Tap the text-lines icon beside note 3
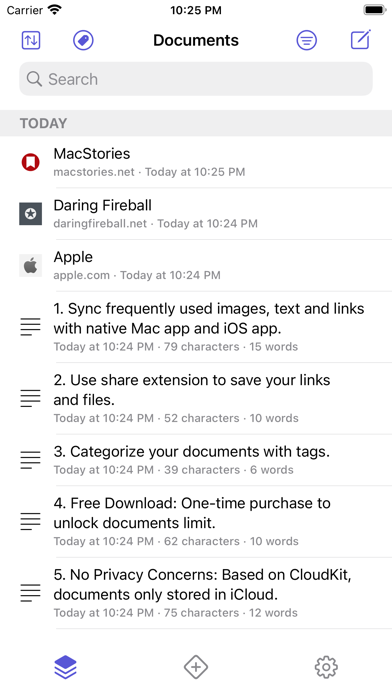The image size is (392, 696). (31, 460)
